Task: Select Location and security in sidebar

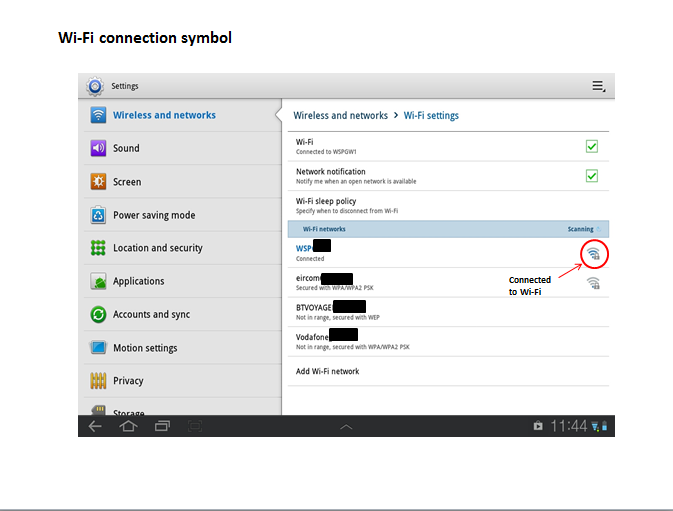Action: pyautogui.click(x=183, y=248)
